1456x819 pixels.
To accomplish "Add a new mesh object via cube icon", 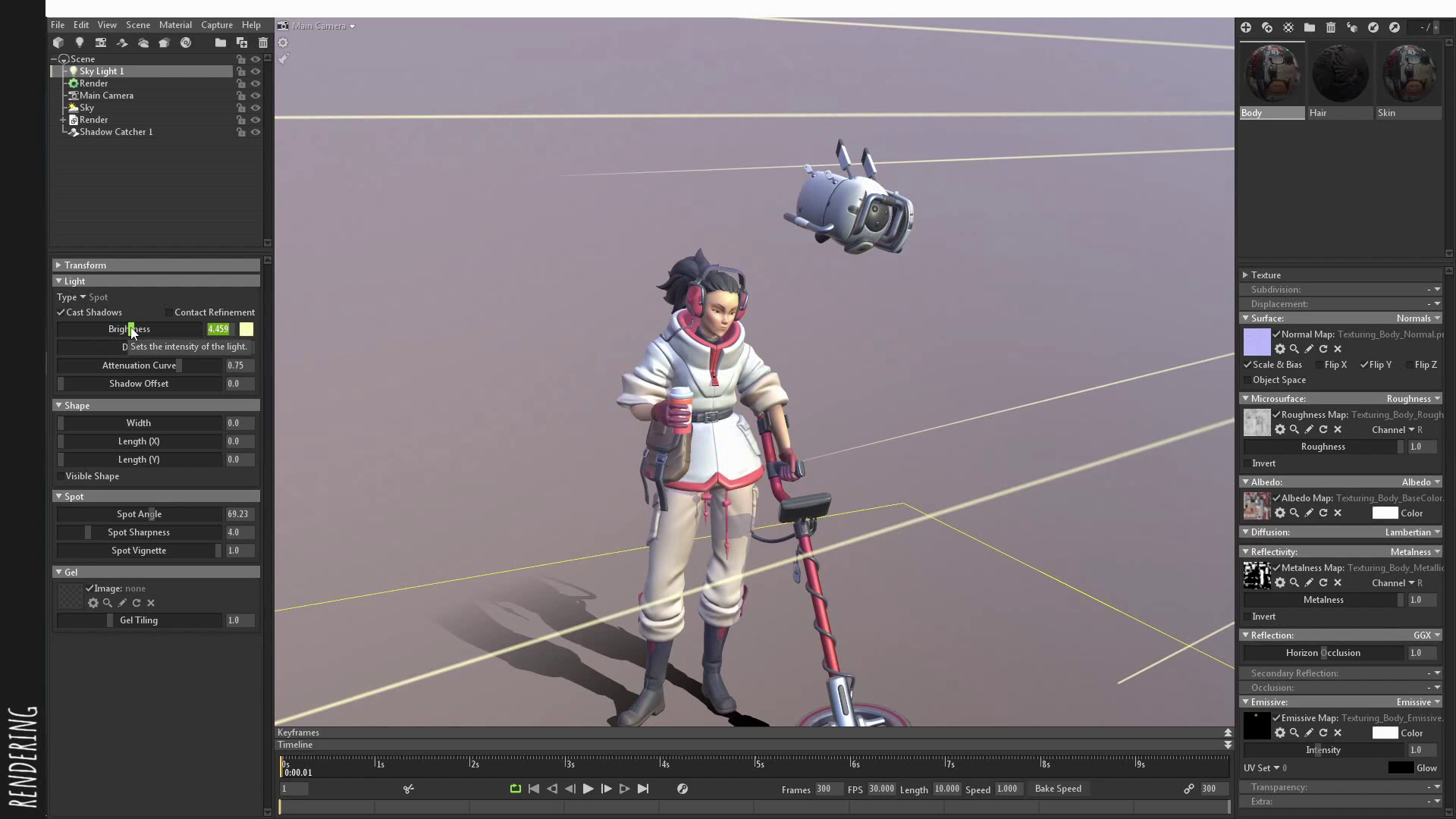I will (58, 43).
